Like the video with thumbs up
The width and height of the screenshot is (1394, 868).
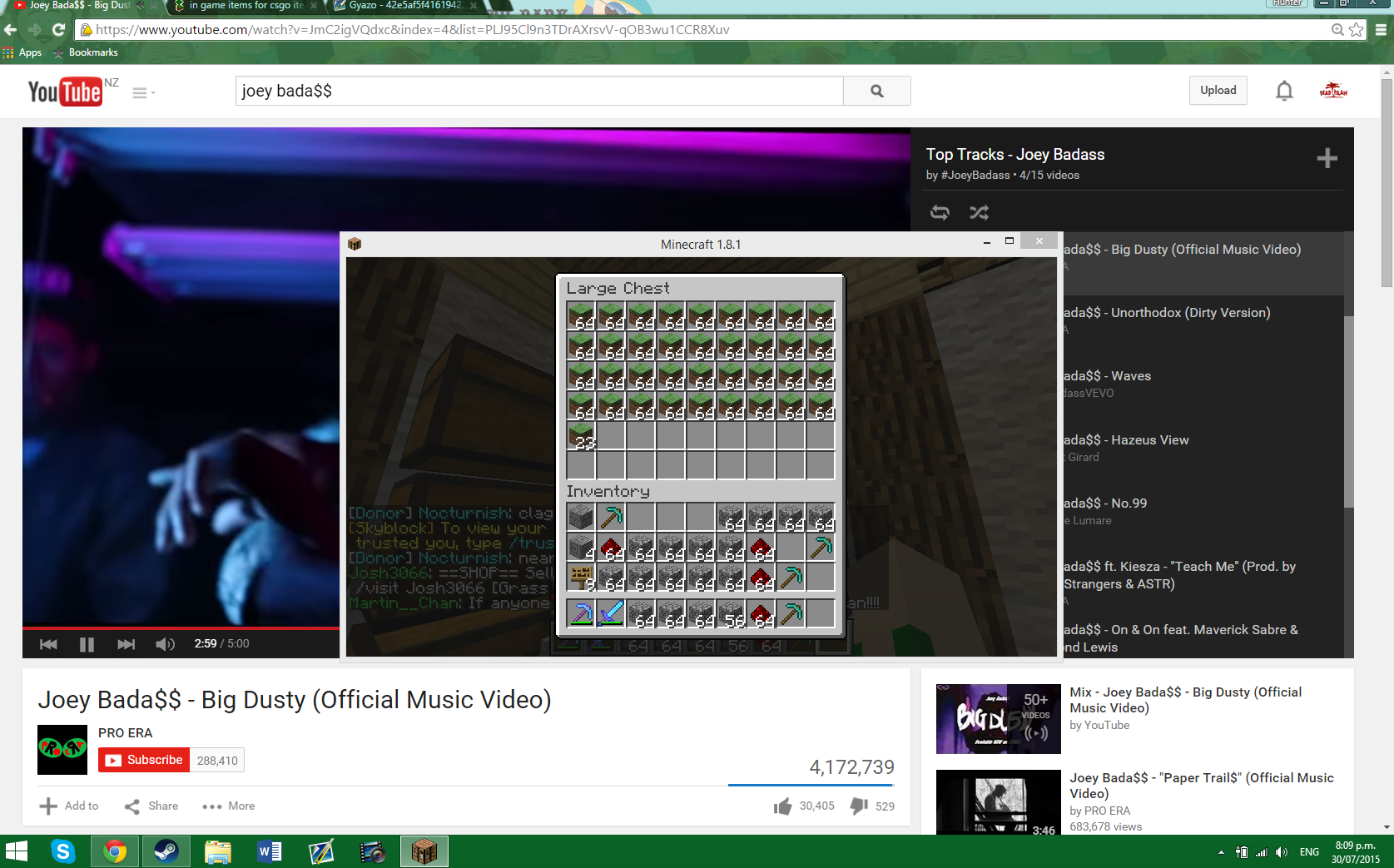point(782,806)
